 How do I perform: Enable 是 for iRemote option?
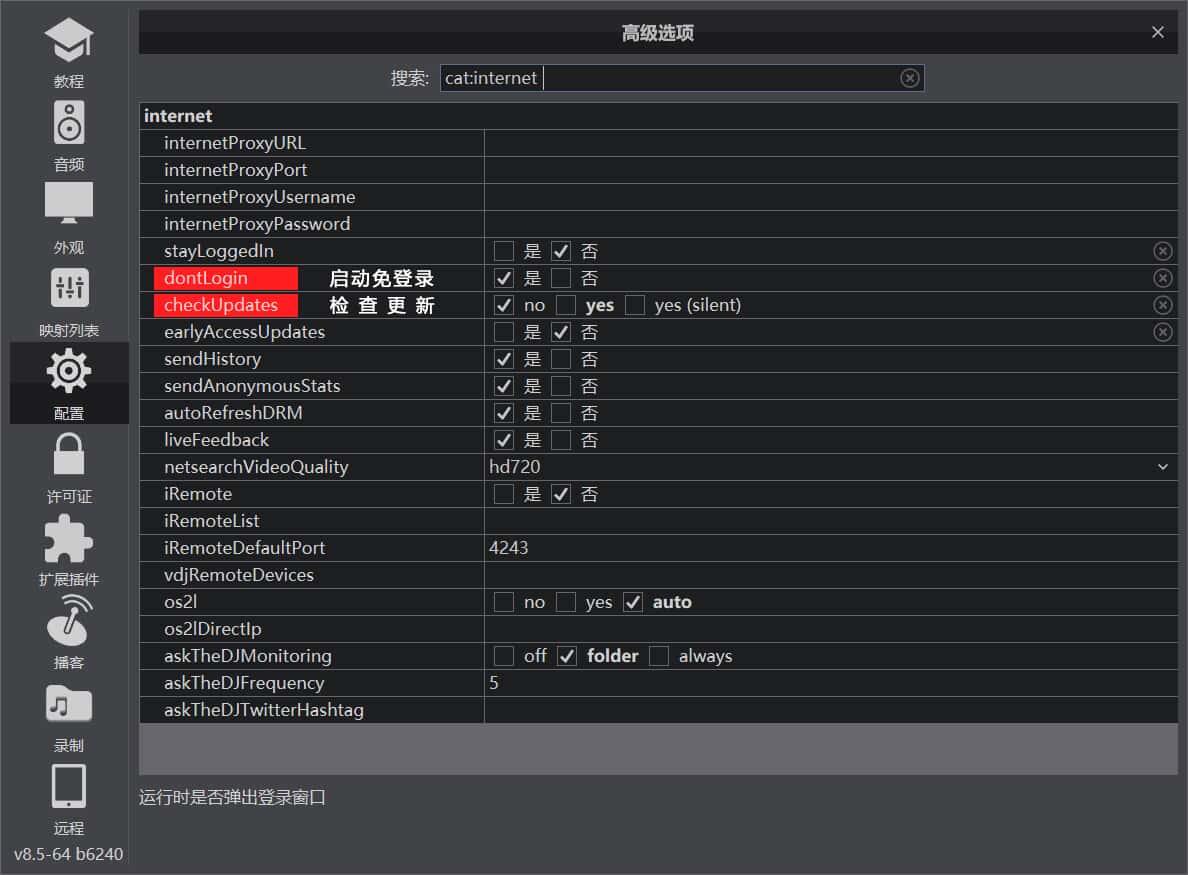tap(504, 494)
